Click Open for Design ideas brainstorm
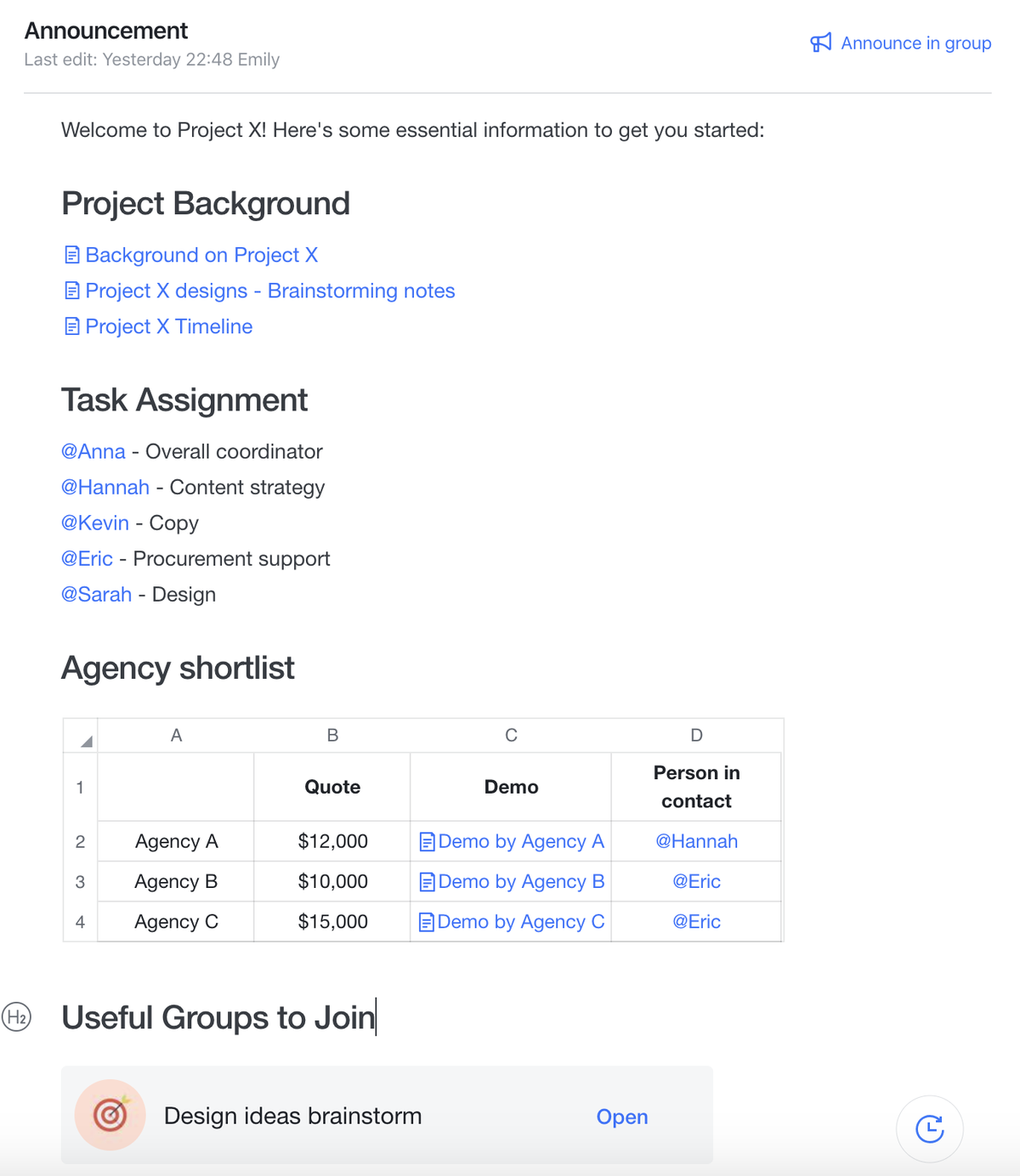 (x=621, y=1117)
